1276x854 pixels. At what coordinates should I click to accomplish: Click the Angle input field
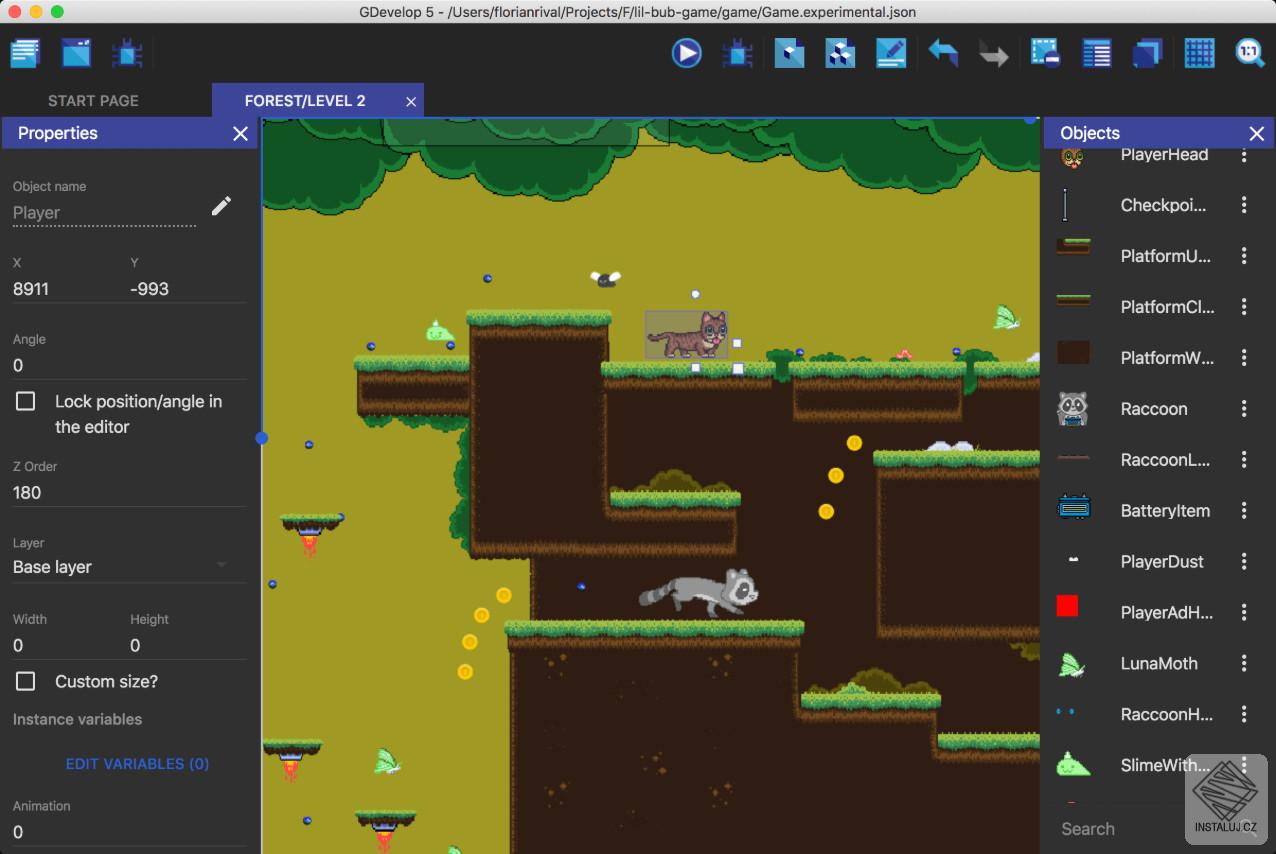click(129, 365)
